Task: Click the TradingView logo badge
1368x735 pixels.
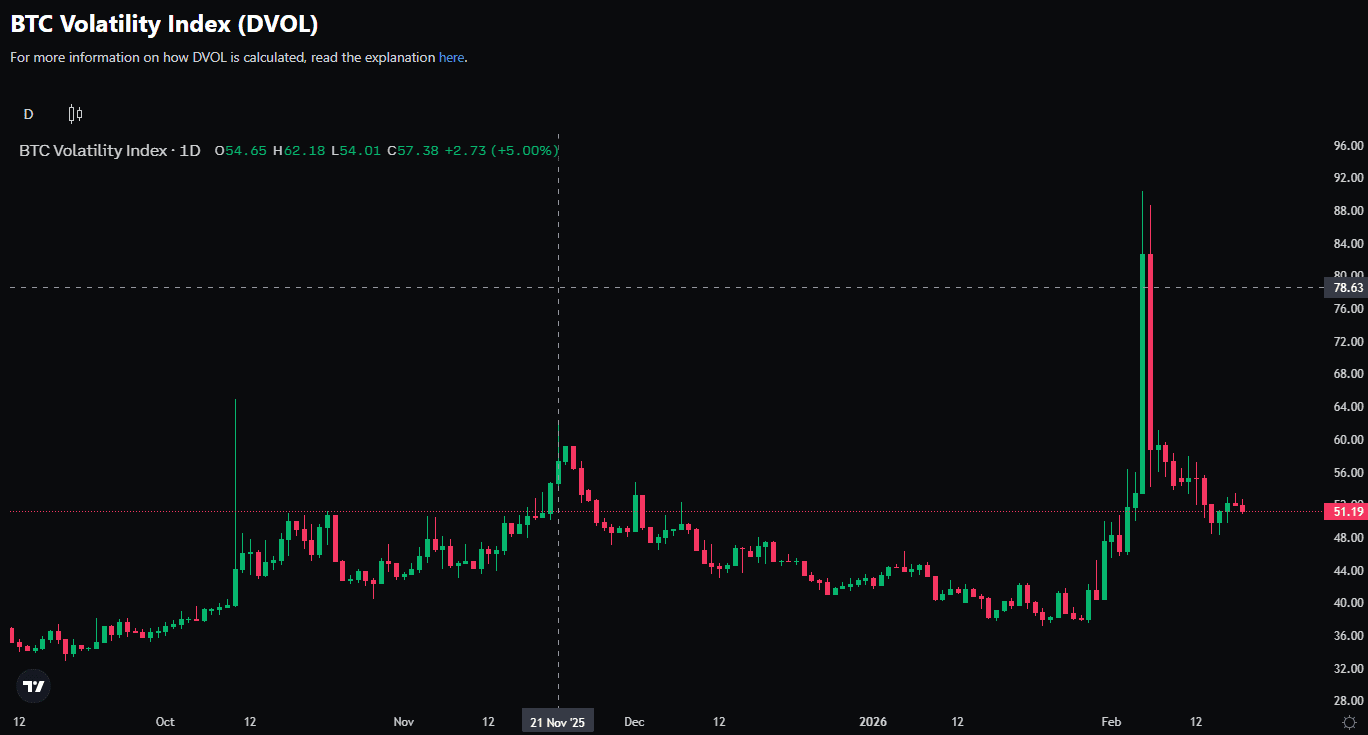Action: pyautogui.click(x=34, y=686)
